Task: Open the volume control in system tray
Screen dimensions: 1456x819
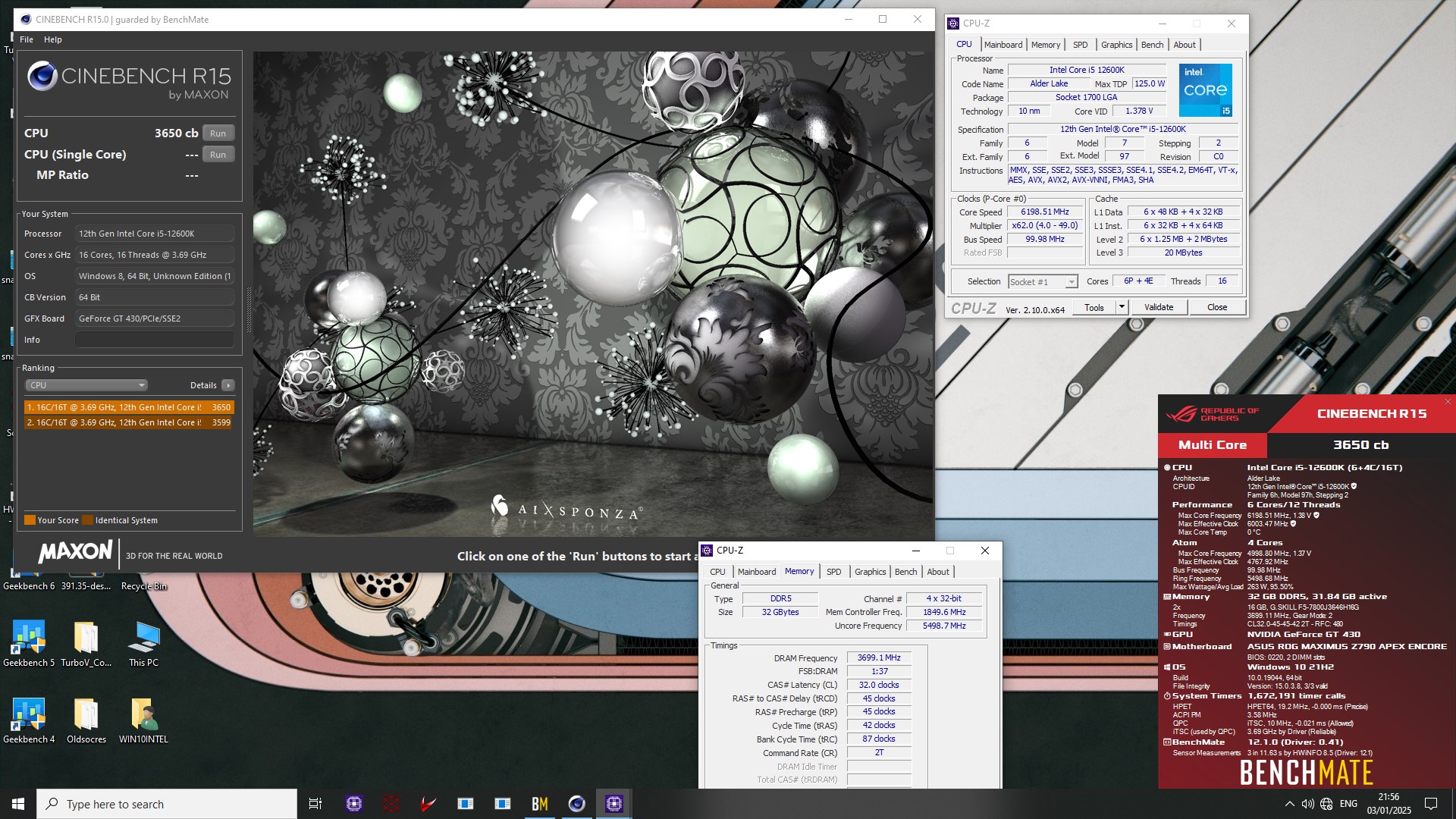Action: (1307, 804)
